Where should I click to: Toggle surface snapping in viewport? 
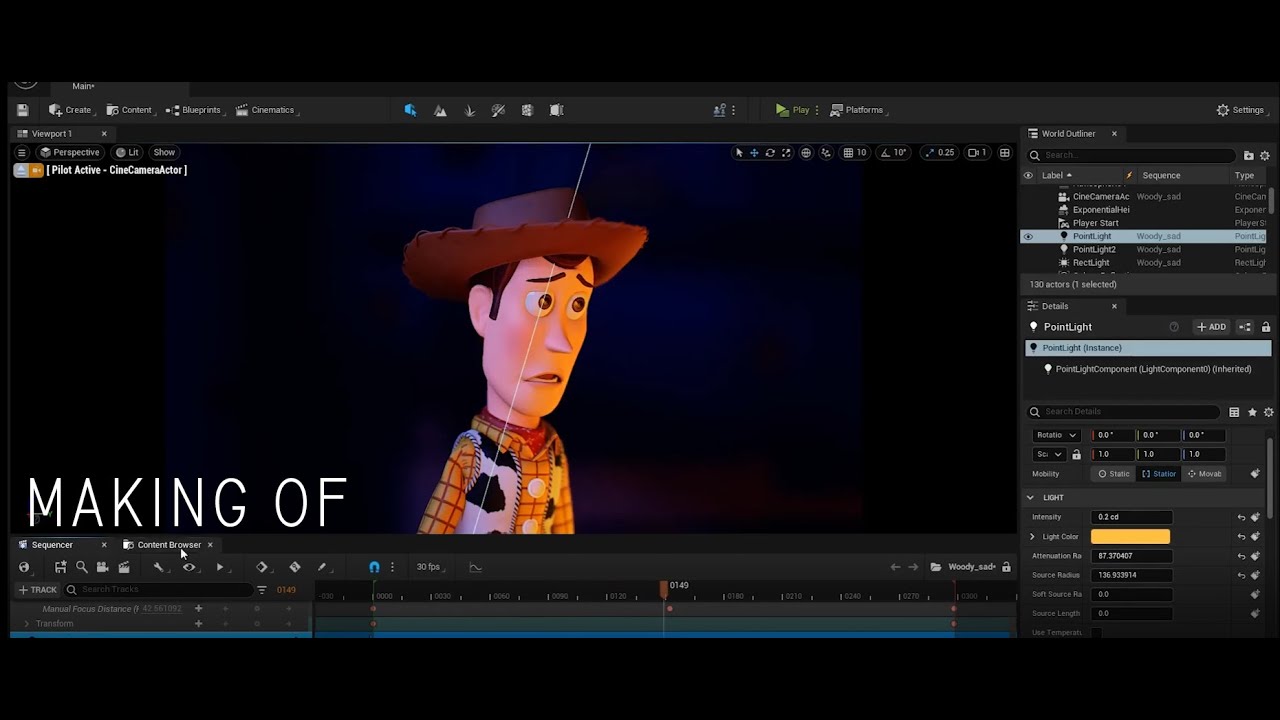tap(826, 153)
